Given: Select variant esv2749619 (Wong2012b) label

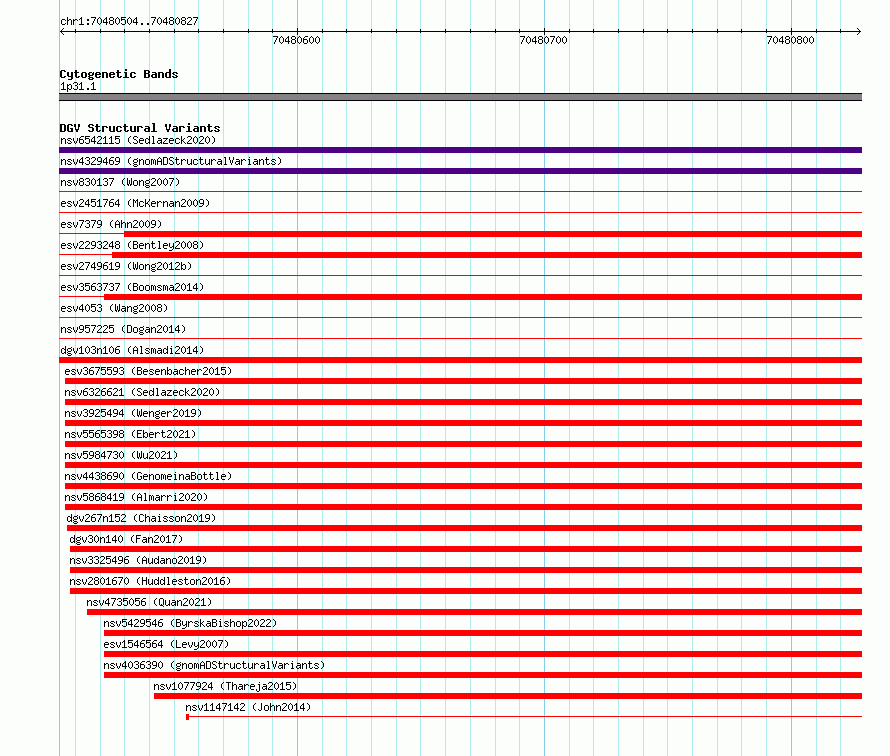Looking at the screenshot, I should tap(126, 266).
